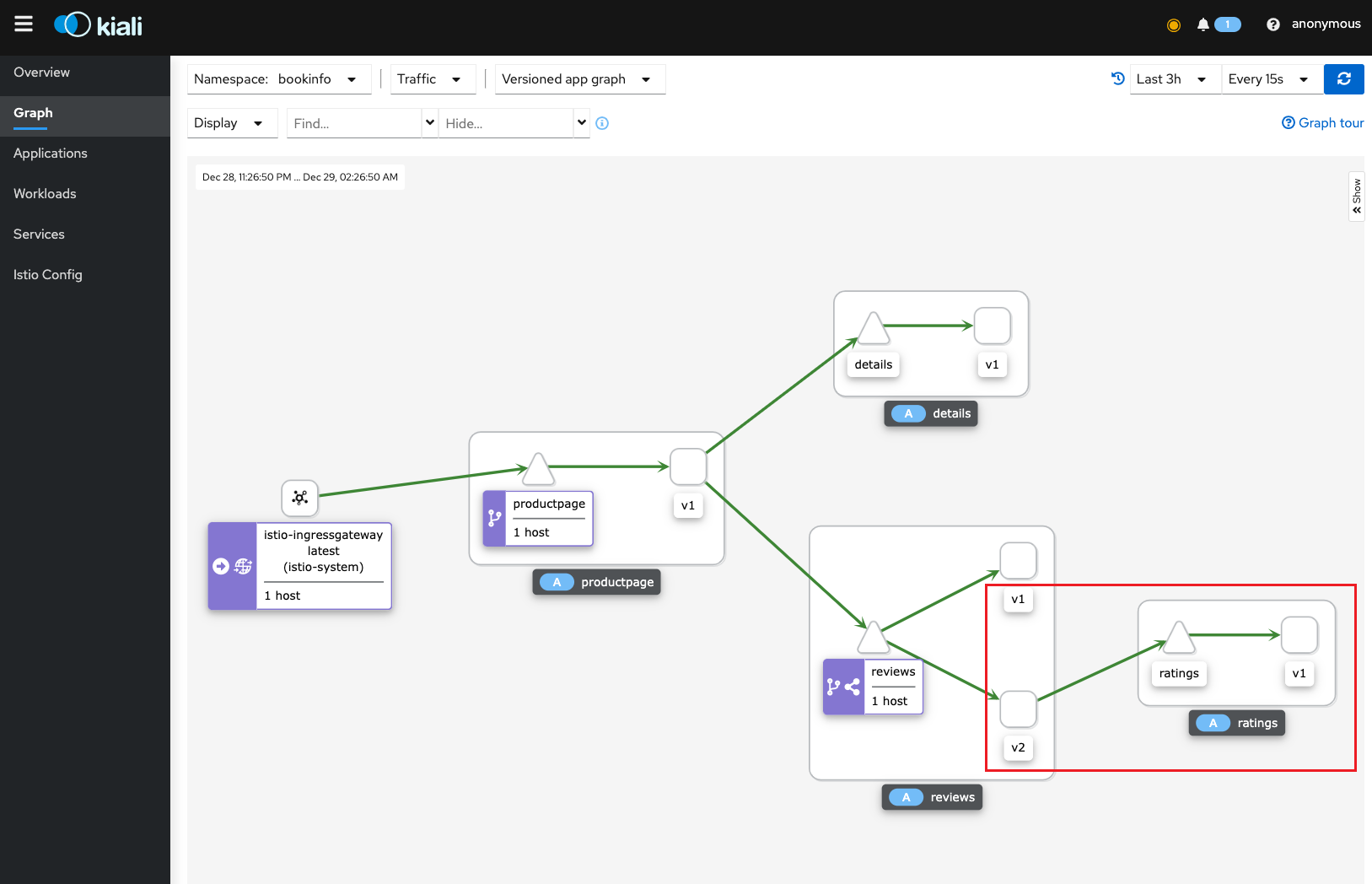The image size is (1372, 884).
Task: Click the find/hide info icon
Action: coord(602,123)
